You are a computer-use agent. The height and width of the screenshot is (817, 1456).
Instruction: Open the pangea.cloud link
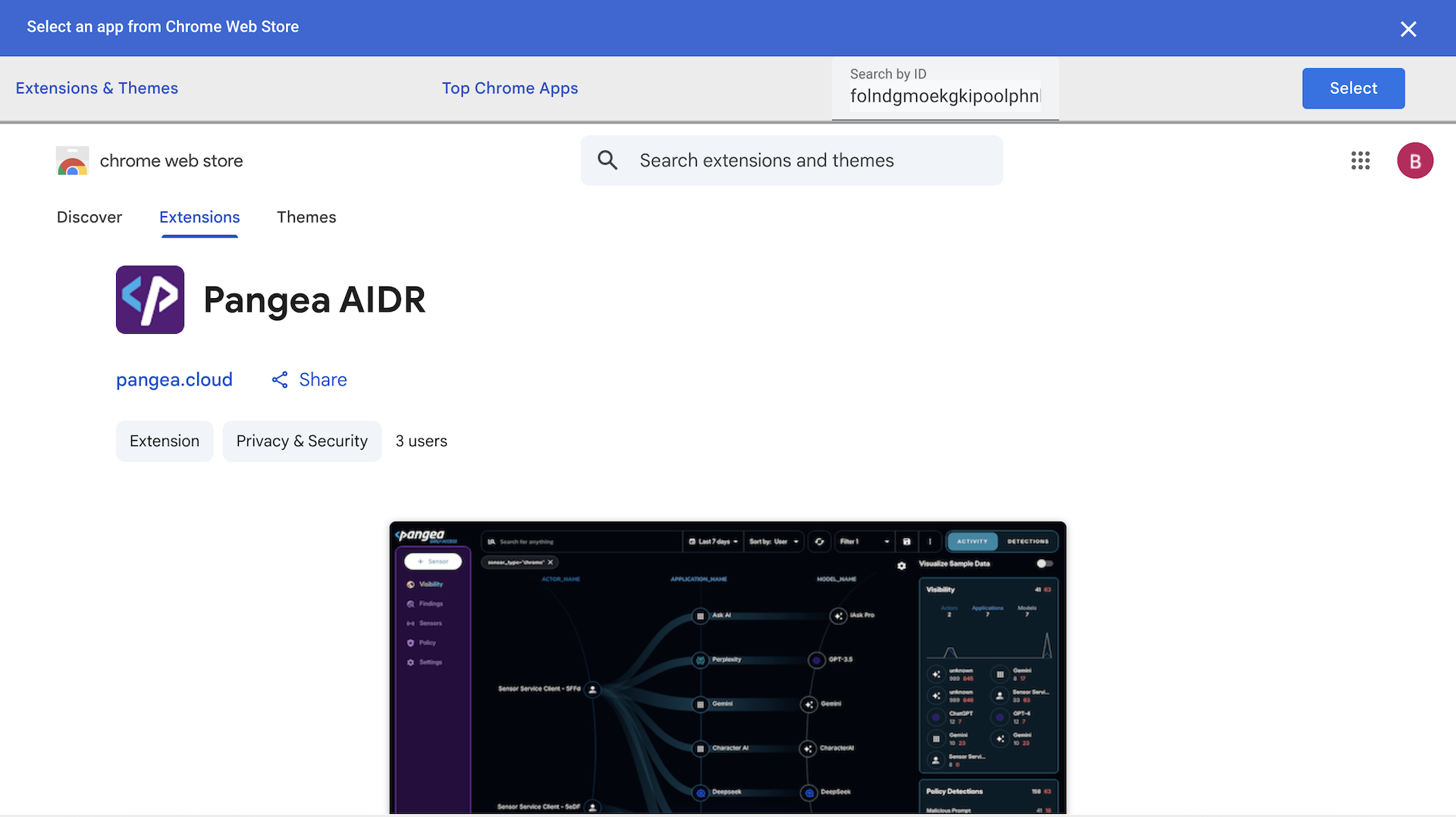174,379
